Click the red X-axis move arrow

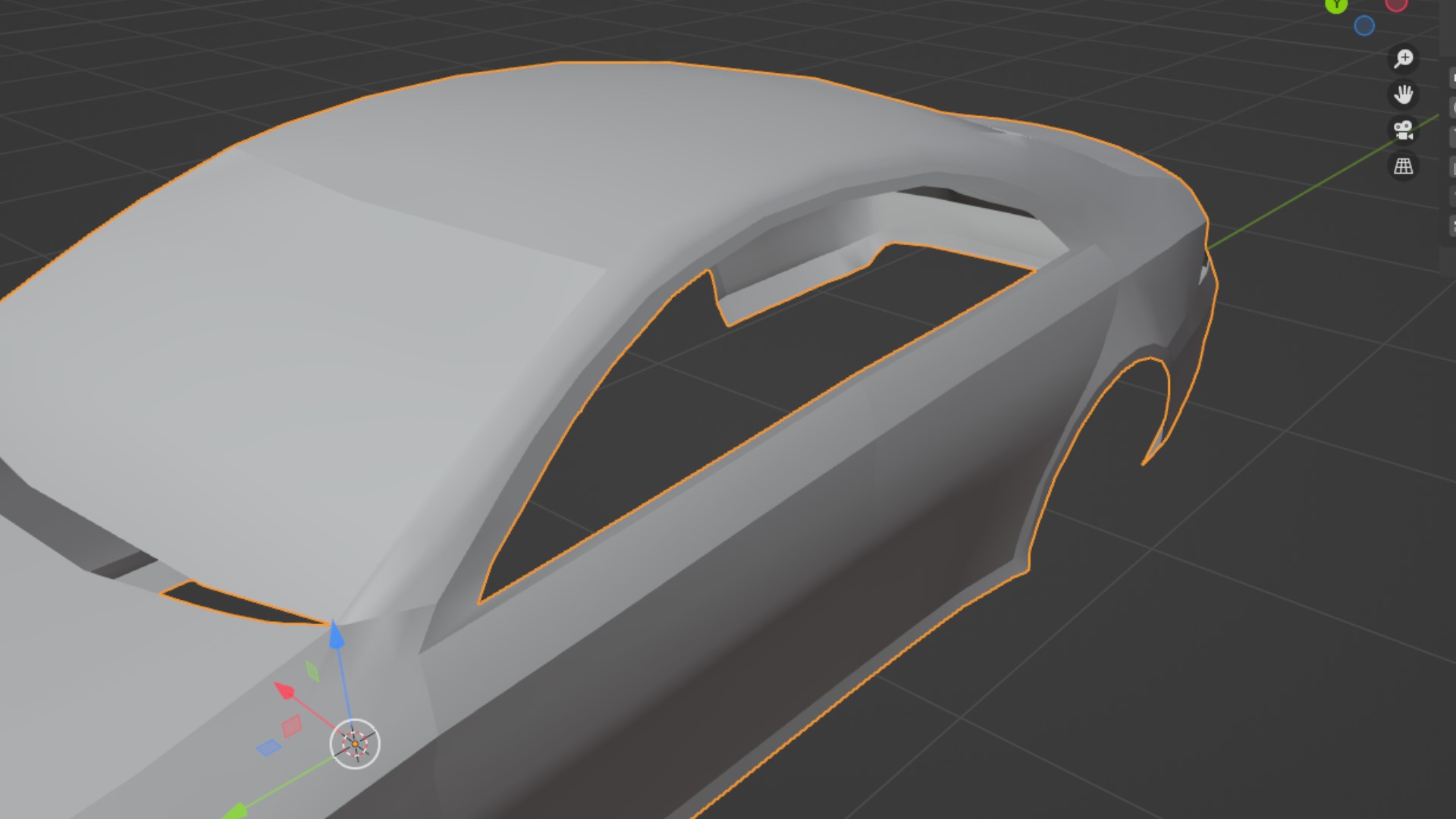tap(284, 690)
